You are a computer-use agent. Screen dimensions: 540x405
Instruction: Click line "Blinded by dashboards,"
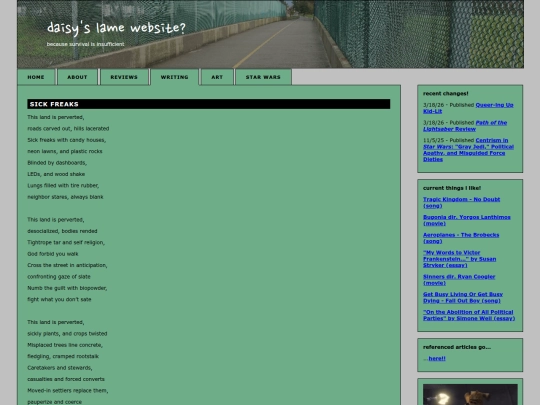pos(57,163)
